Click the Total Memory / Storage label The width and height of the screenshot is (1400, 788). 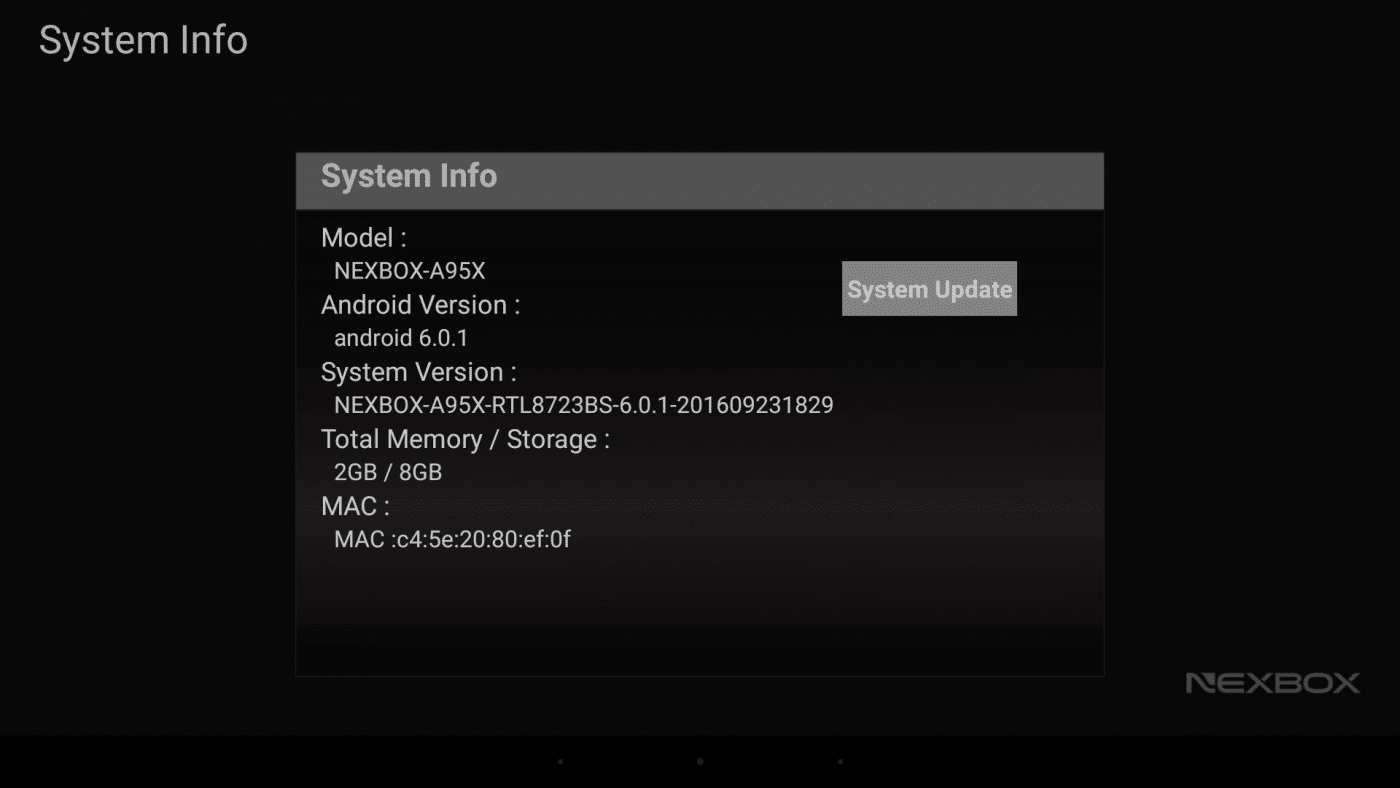pyautogui.click(x=465, y=439)
